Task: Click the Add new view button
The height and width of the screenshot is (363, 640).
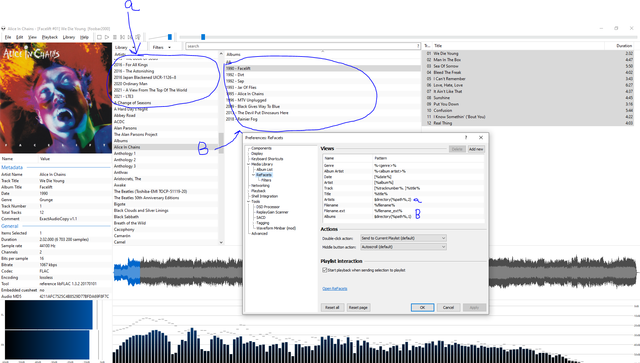Action: (x=476, y=149)
